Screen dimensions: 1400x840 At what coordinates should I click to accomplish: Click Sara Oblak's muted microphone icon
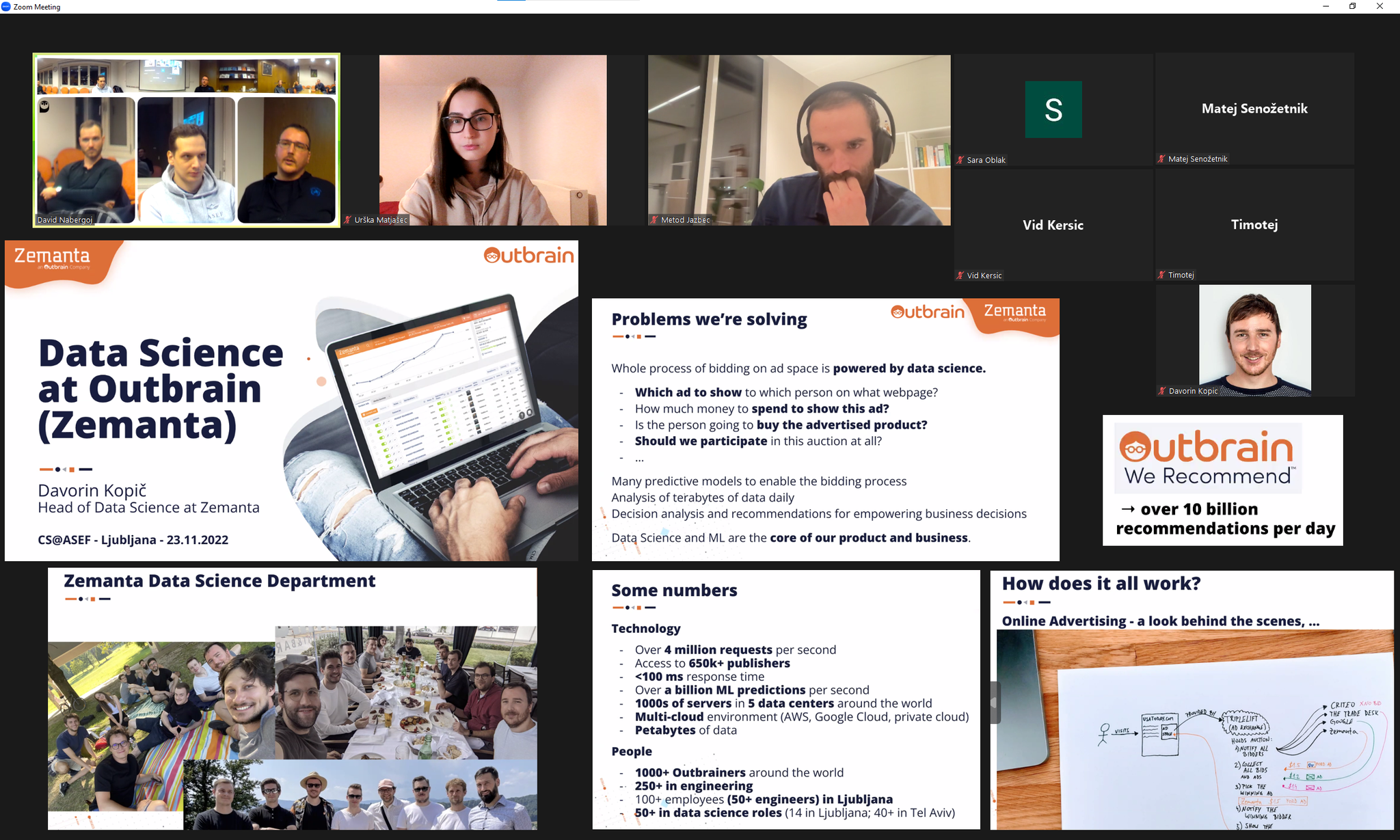click(x=960, y=160)
